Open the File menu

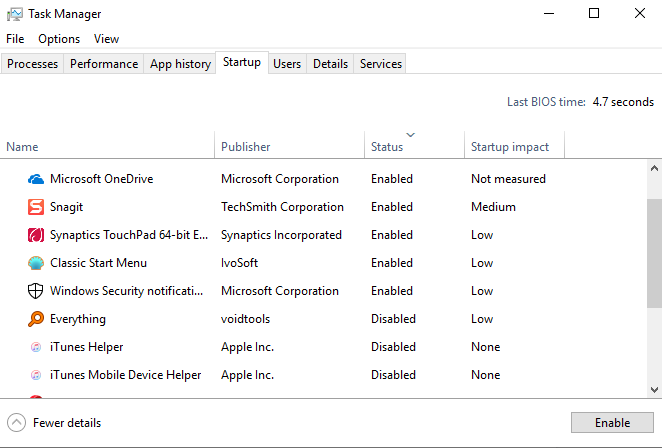coord(15,39)
